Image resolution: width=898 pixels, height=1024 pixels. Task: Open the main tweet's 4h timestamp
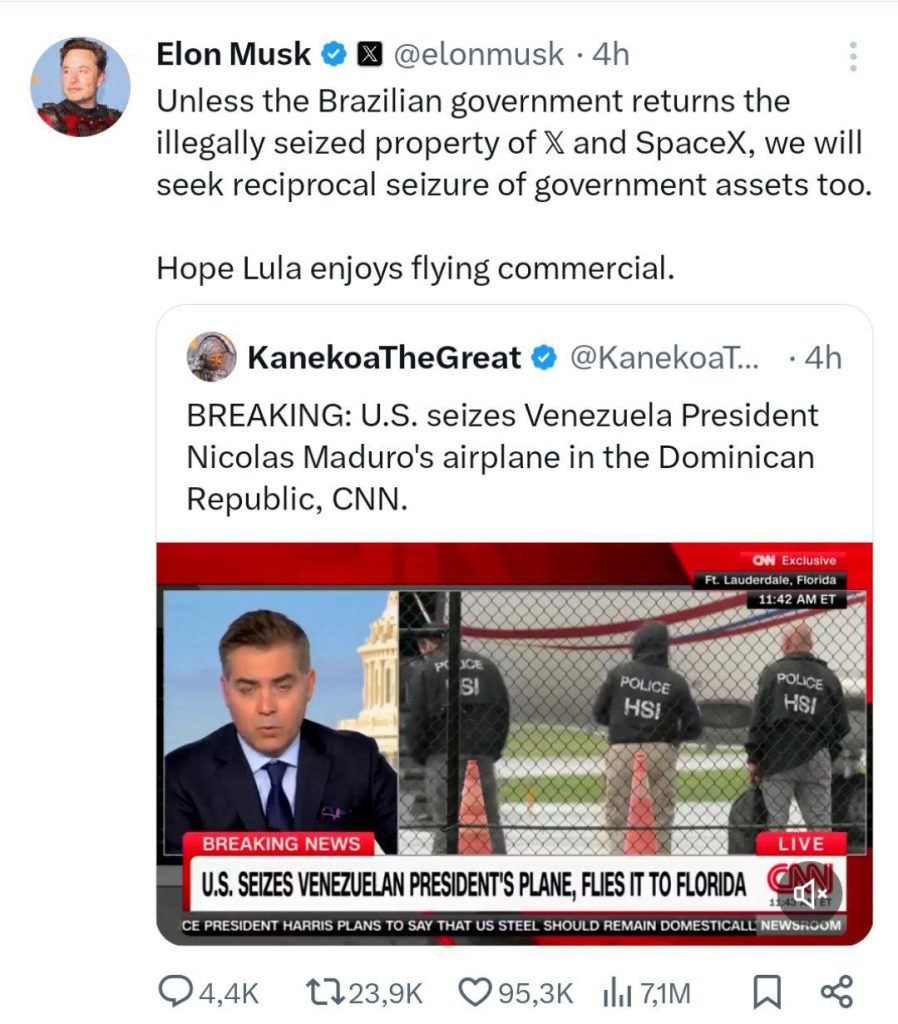611,55
